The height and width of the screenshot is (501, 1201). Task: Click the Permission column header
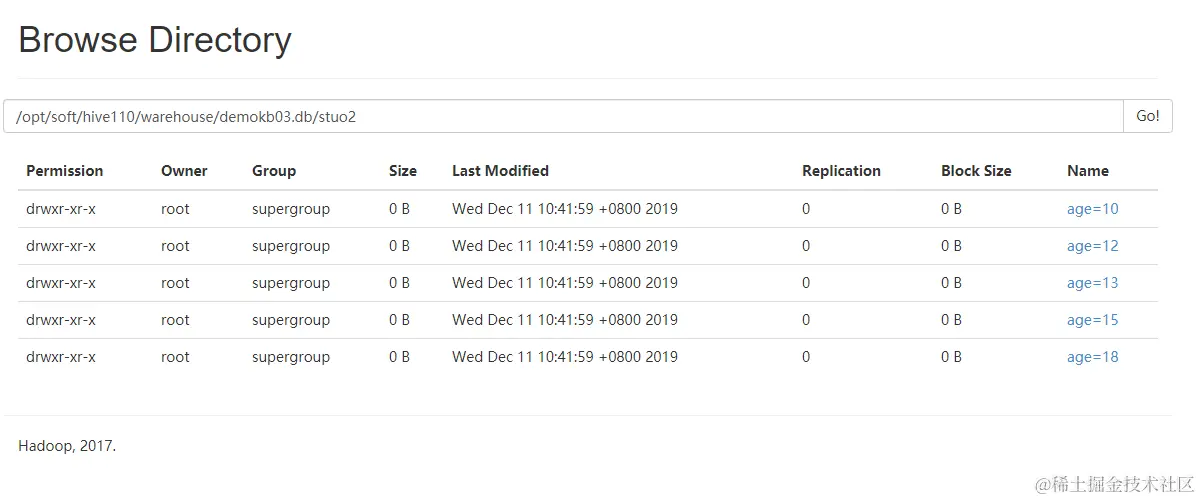click(65, 171)
